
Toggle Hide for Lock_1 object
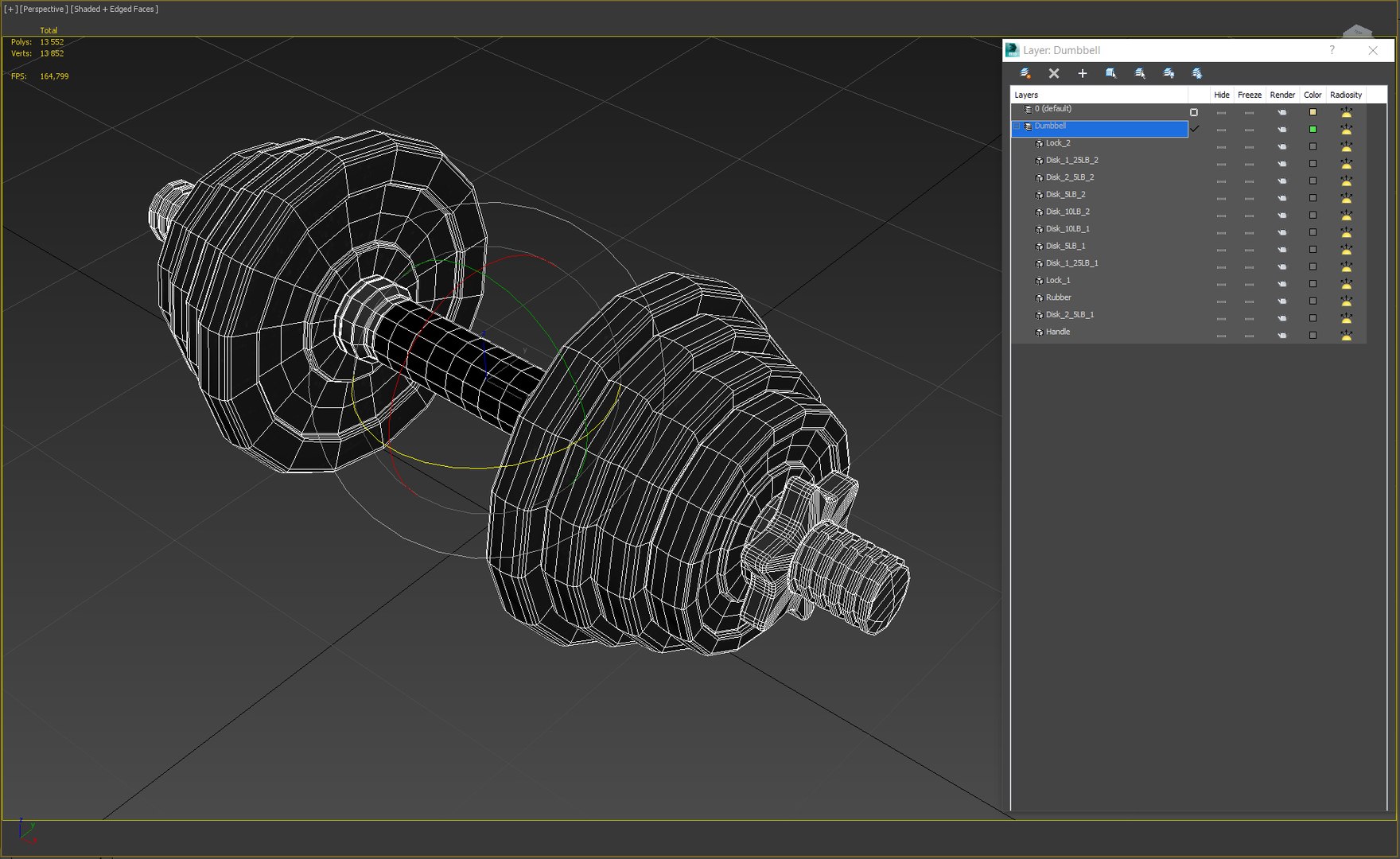pos(1221,284)
